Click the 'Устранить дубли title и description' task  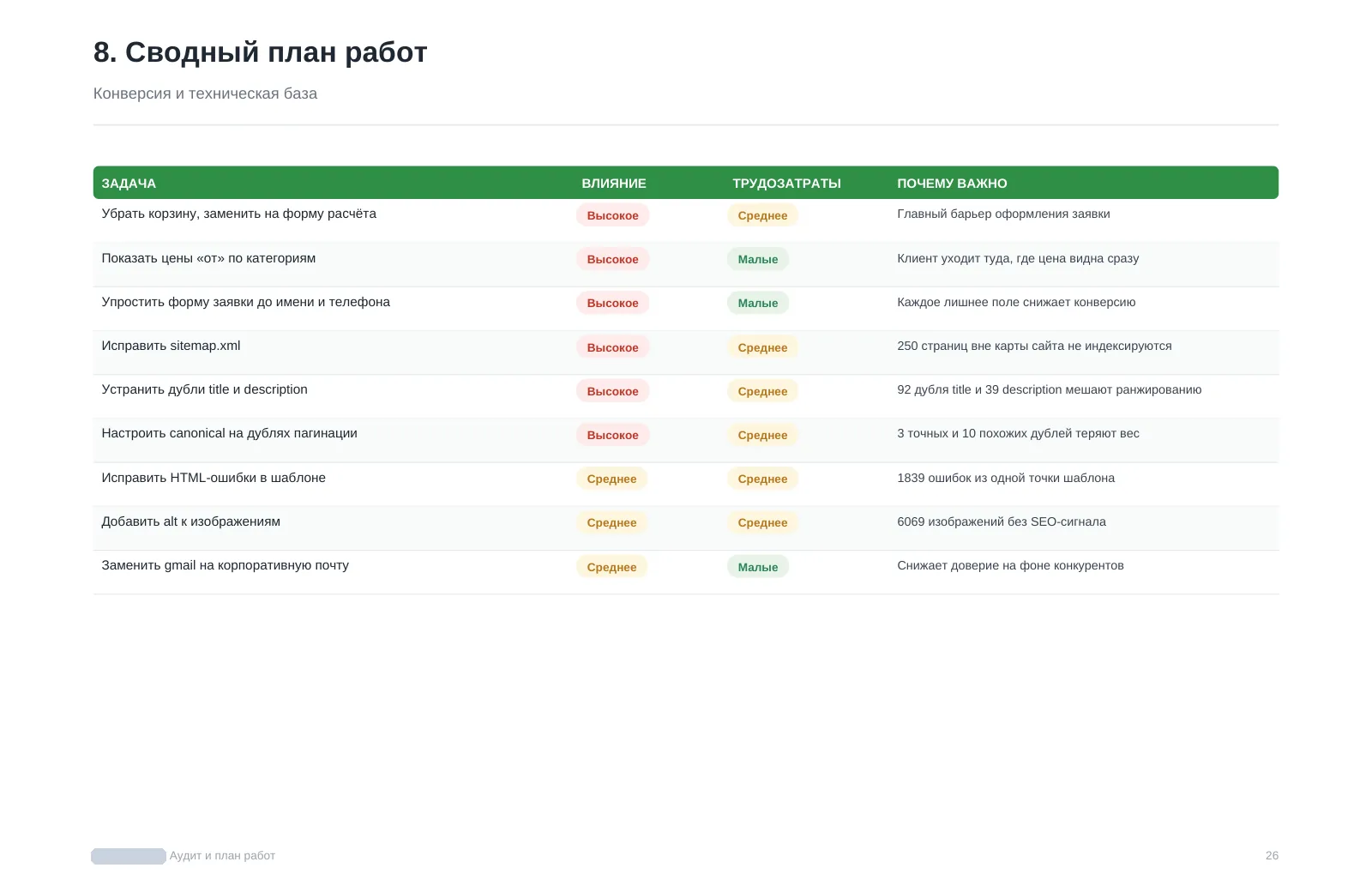click(204, 389)
